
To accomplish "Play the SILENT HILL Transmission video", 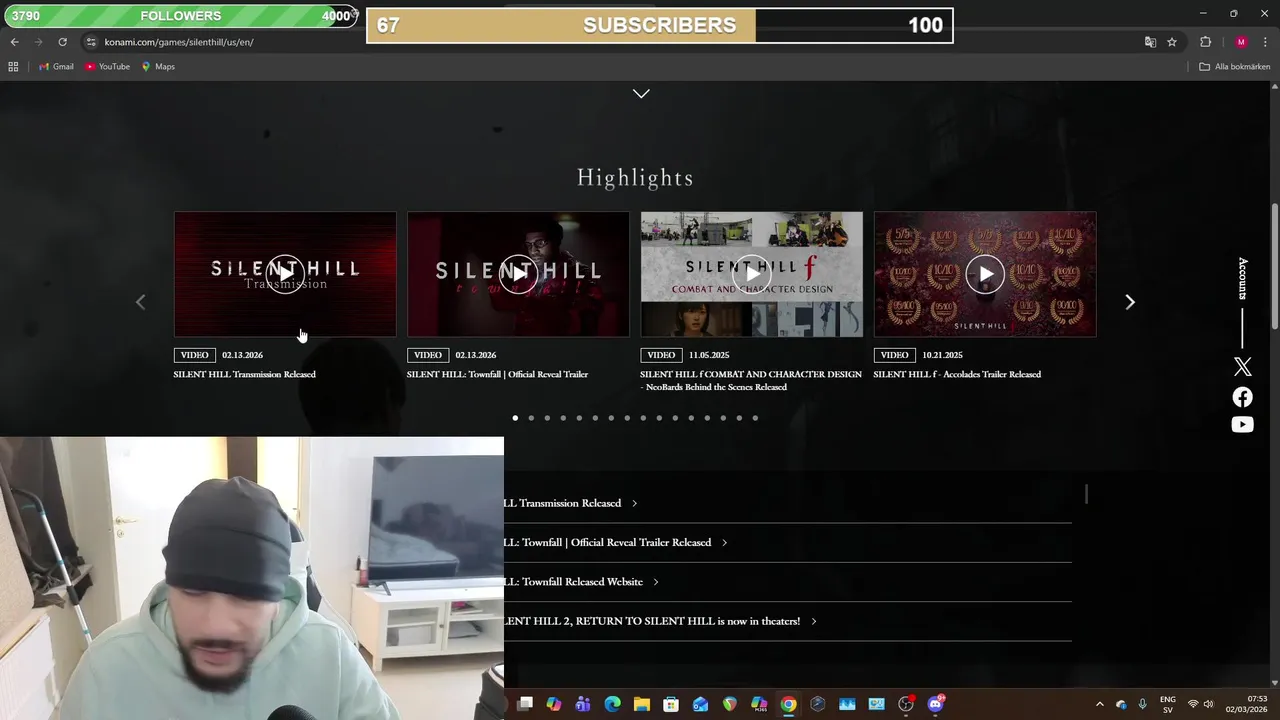I will [x=285, y=274].
